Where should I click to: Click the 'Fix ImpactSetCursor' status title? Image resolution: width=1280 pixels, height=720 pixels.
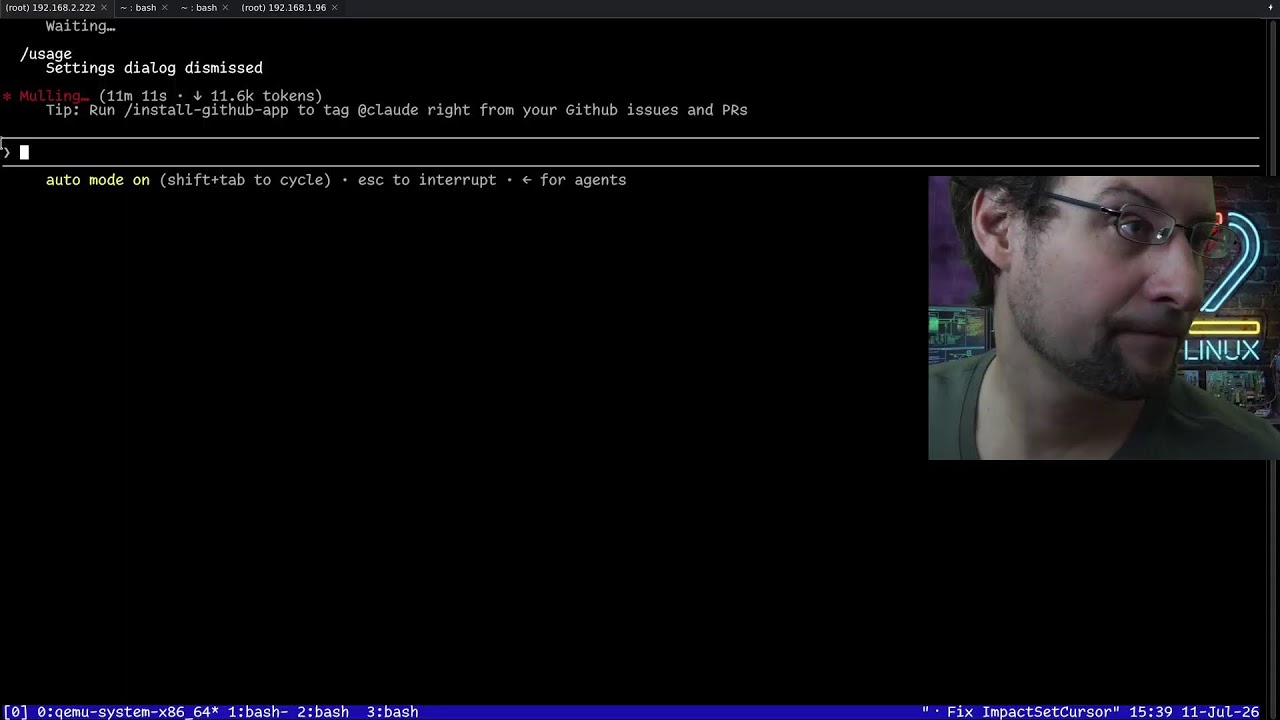pyautogui.click(x=1029, y=712)
